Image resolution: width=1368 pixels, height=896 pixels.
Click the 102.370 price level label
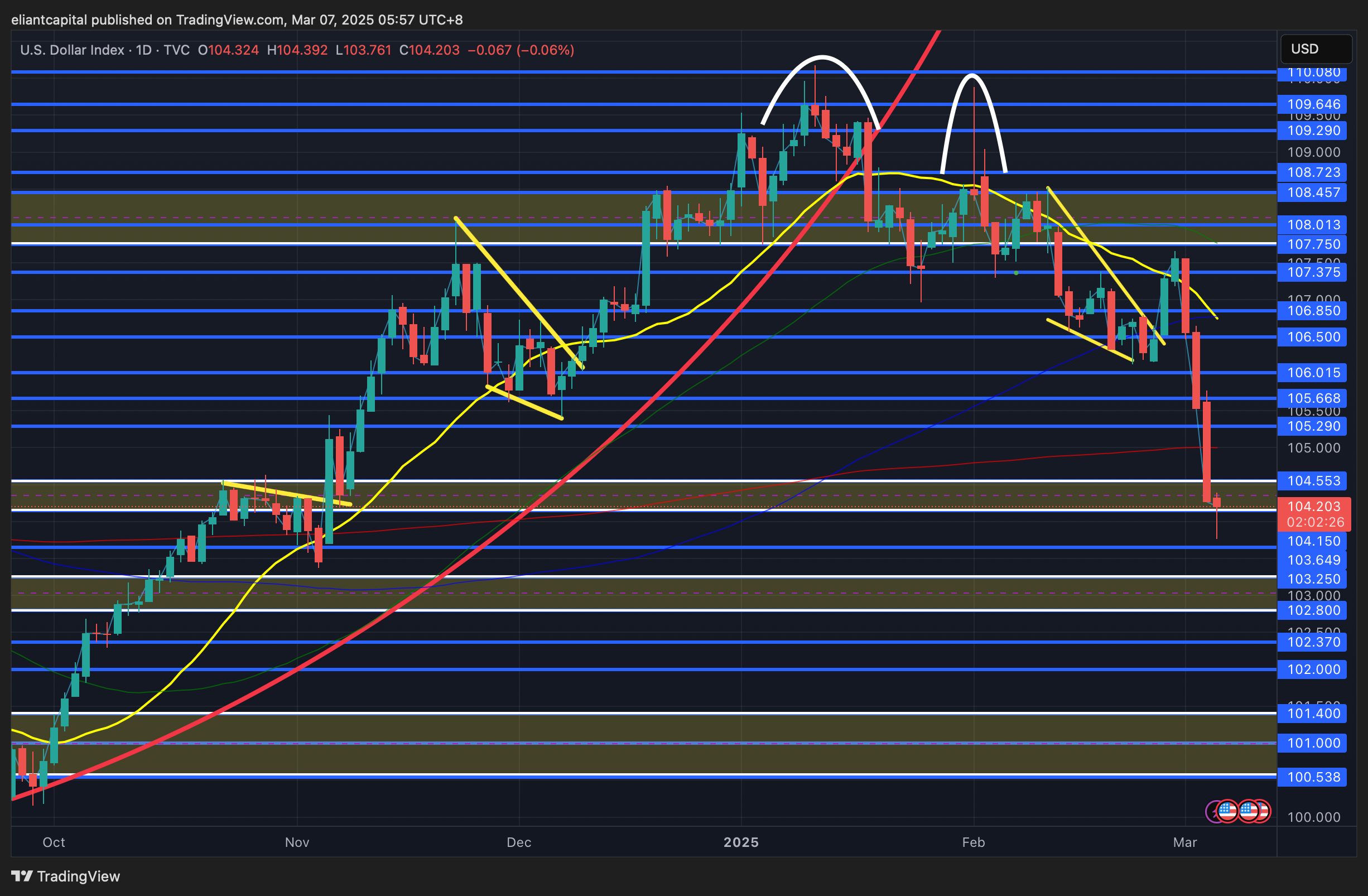[1313, 642]
